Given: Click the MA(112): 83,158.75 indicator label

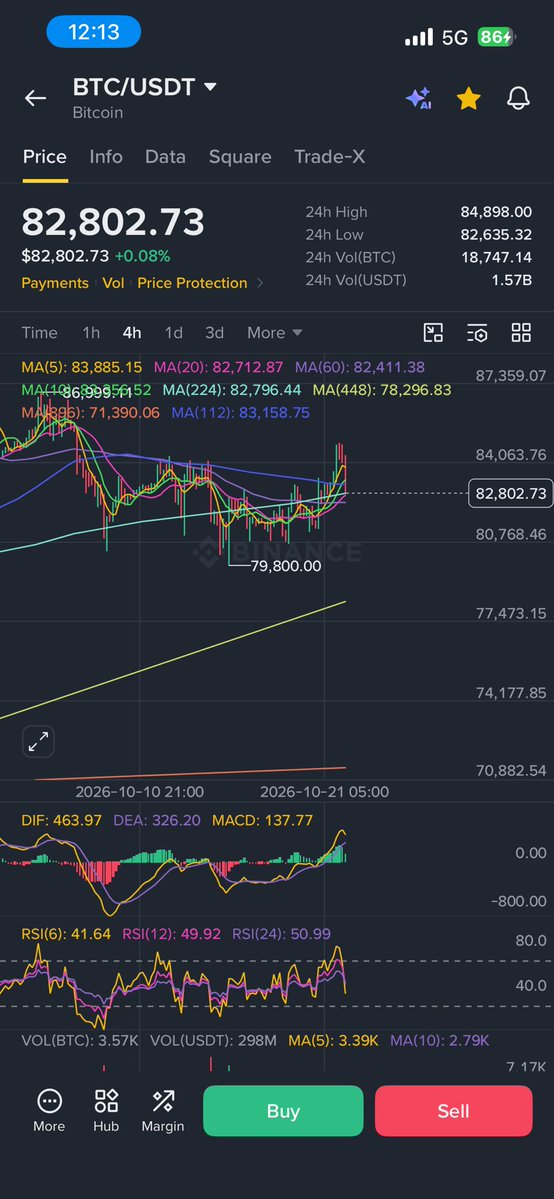Looking at the screenshot, I should (x=240, y=412).
